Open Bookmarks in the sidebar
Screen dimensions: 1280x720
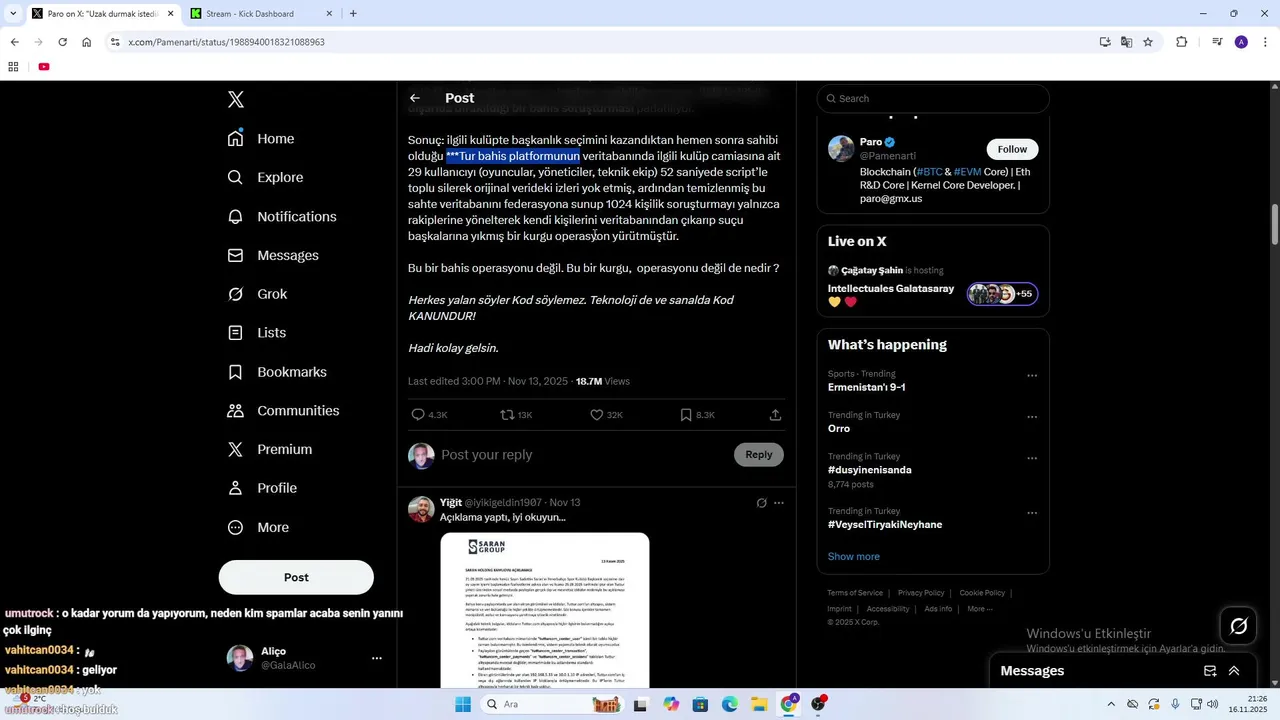pyautogui.click(x=277, y=371)
